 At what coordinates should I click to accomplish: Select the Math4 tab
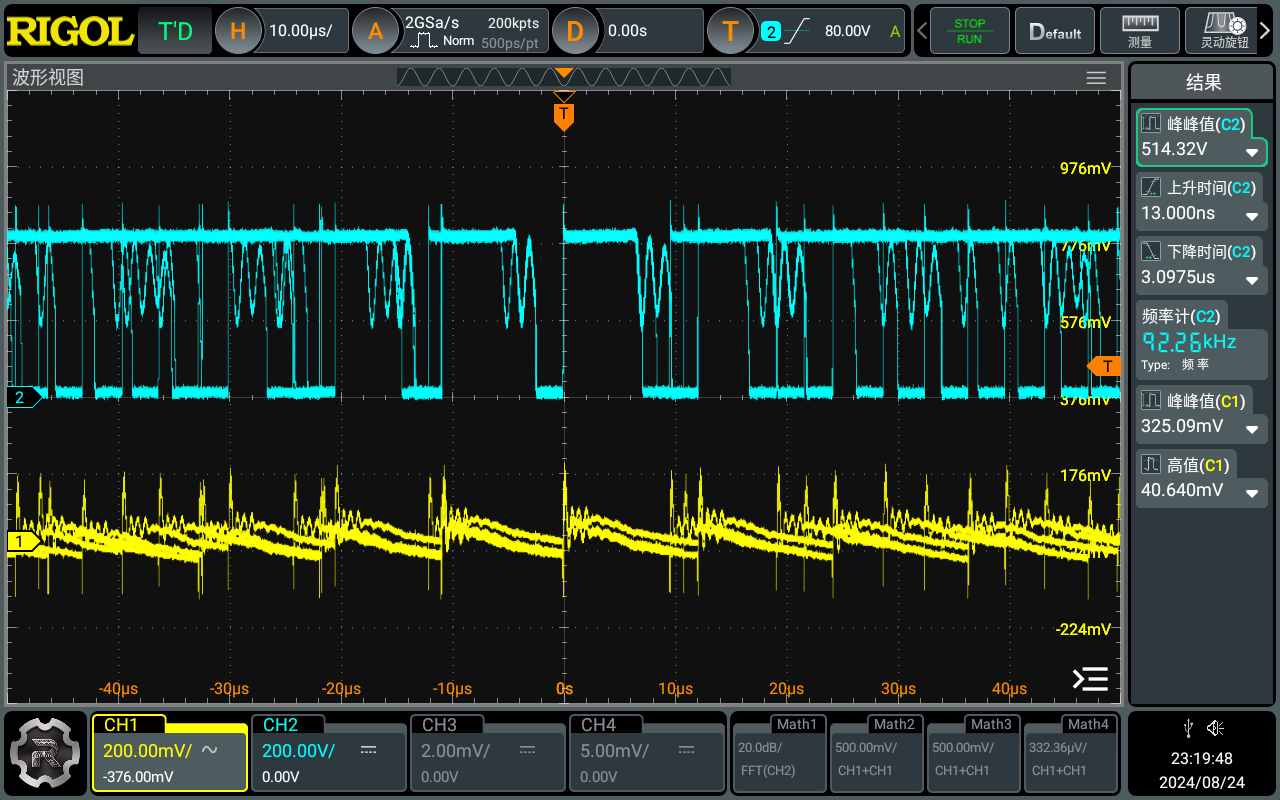pos(1071,752)
